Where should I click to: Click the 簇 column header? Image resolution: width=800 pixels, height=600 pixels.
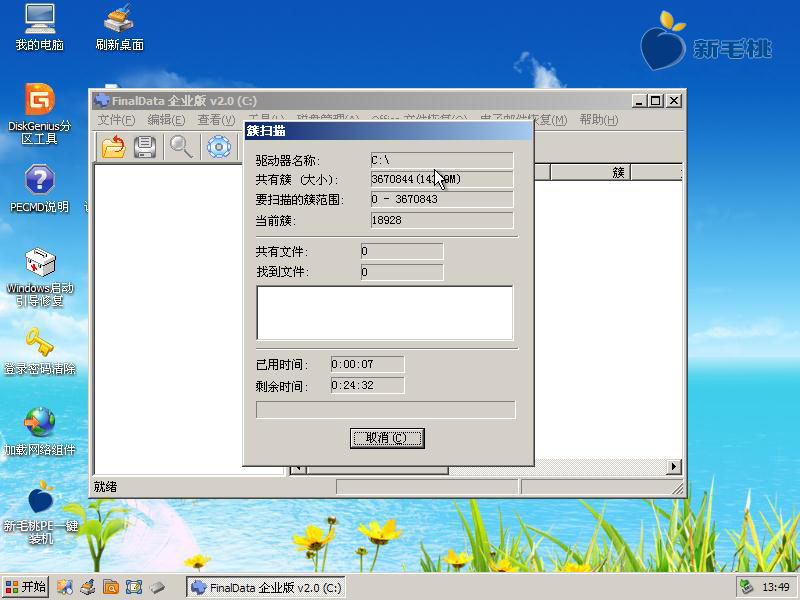pyautogui.click(x=591, y=172)
